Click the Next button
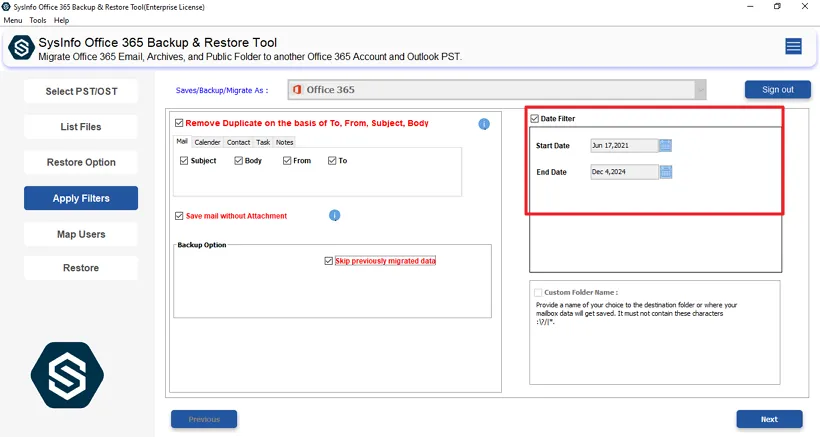The image size is (820, 437). tap(769, 419)
